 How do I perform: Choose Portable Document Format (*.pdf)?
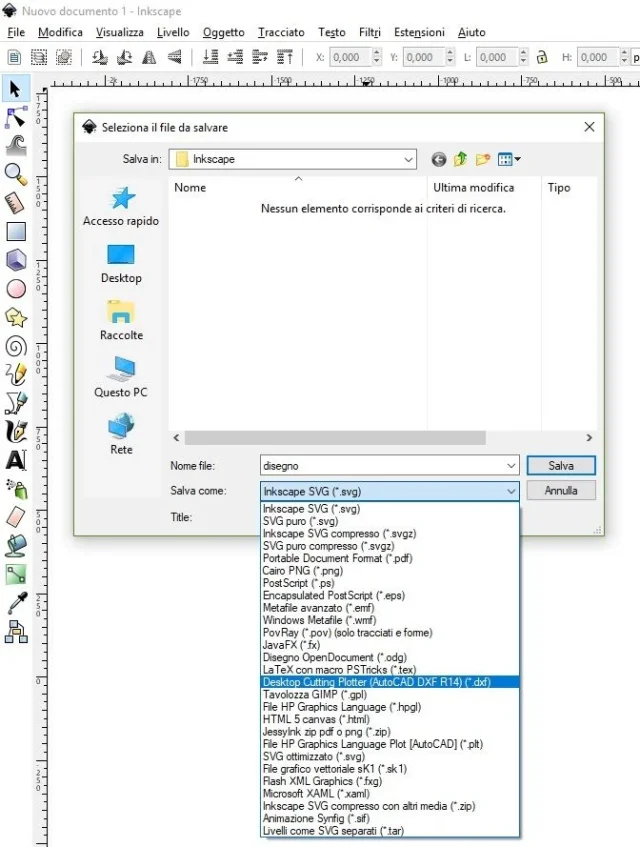click(x=390, y=559)
